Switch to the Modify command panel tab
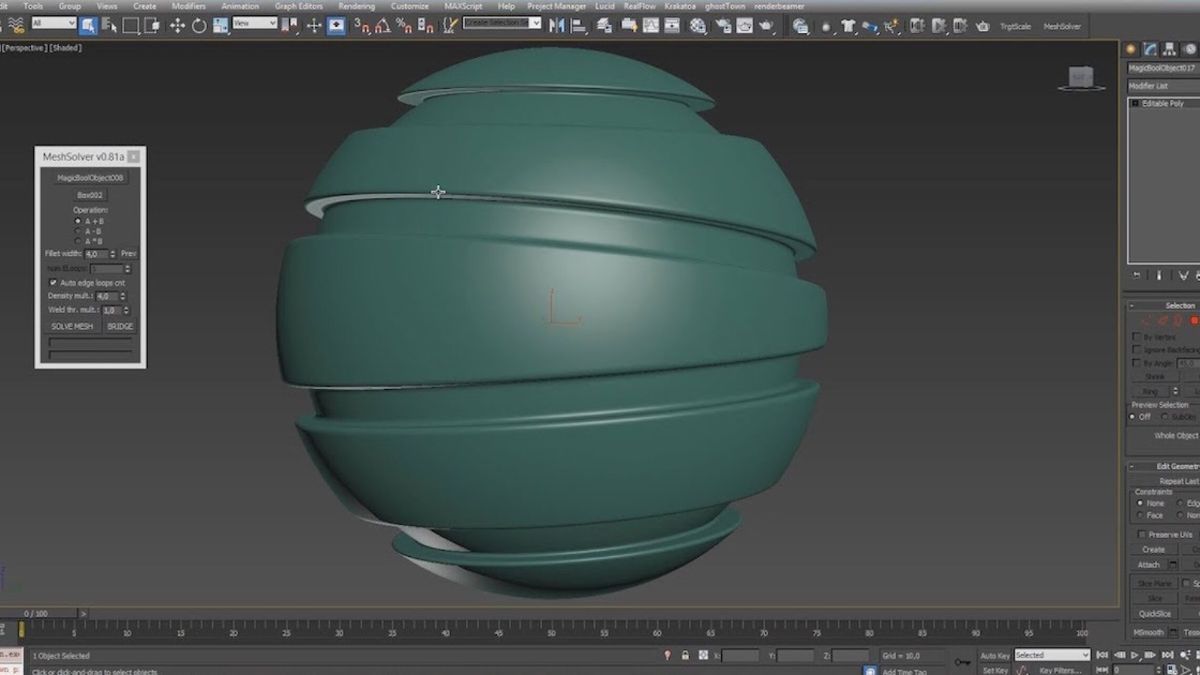 [x=1151, y=48]
